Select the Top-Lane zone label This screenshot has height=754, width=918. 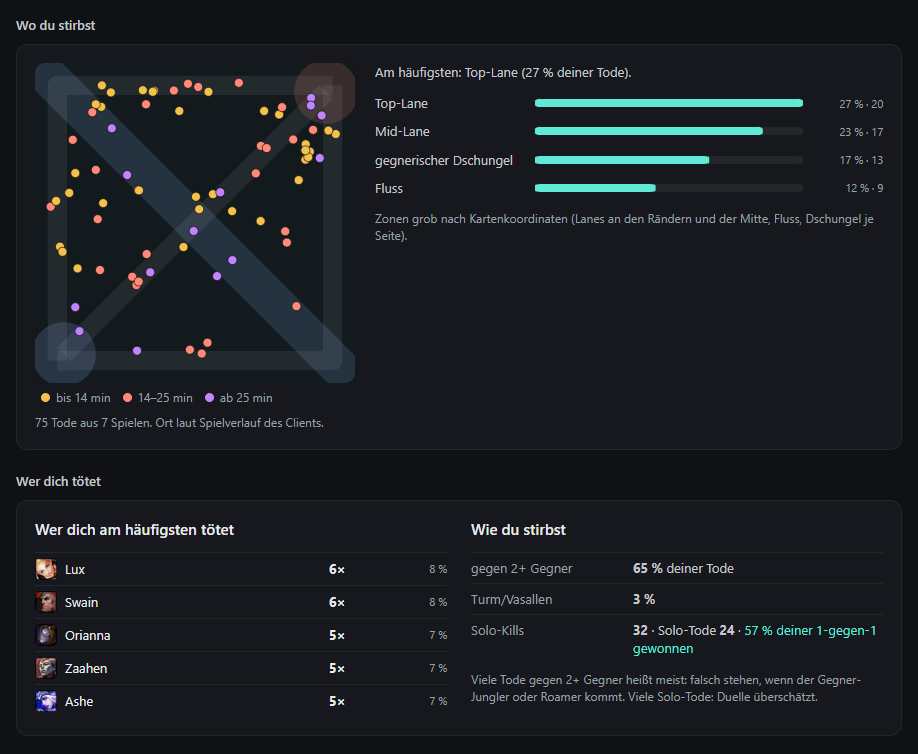click(x=401, y=104)
